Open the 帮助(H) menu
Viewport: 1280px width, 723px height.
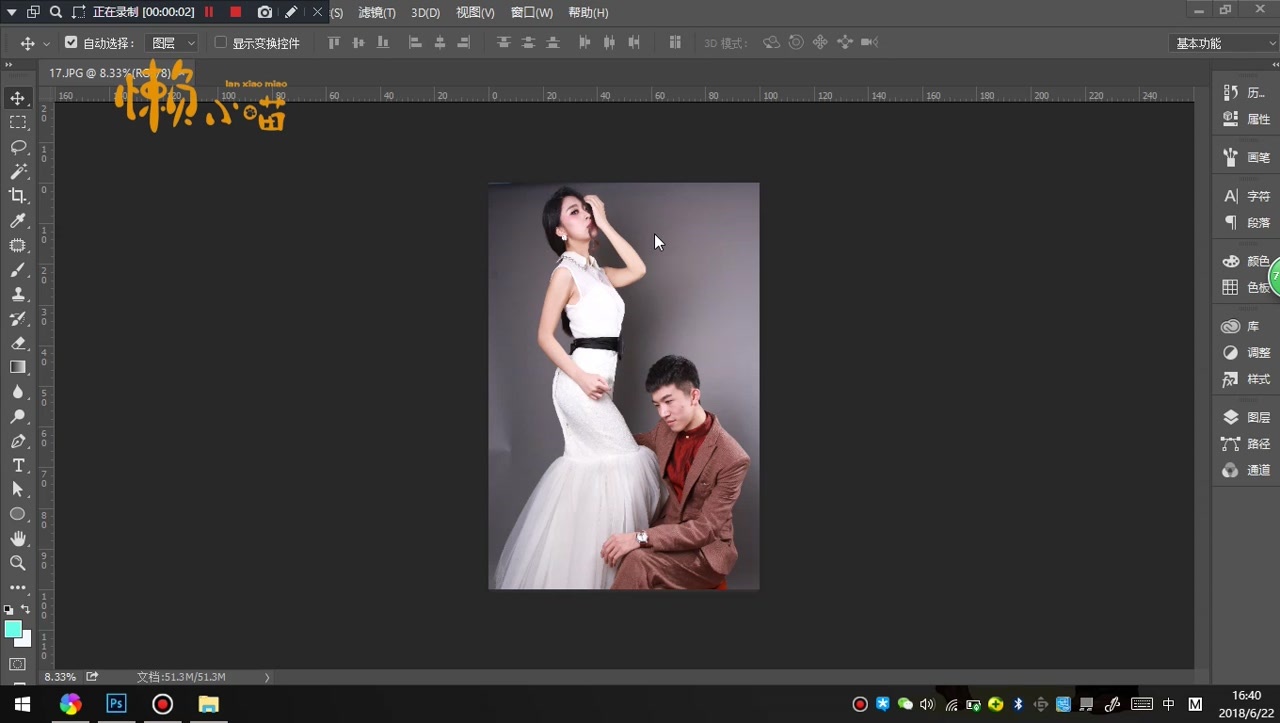click(x=588, y=13)
